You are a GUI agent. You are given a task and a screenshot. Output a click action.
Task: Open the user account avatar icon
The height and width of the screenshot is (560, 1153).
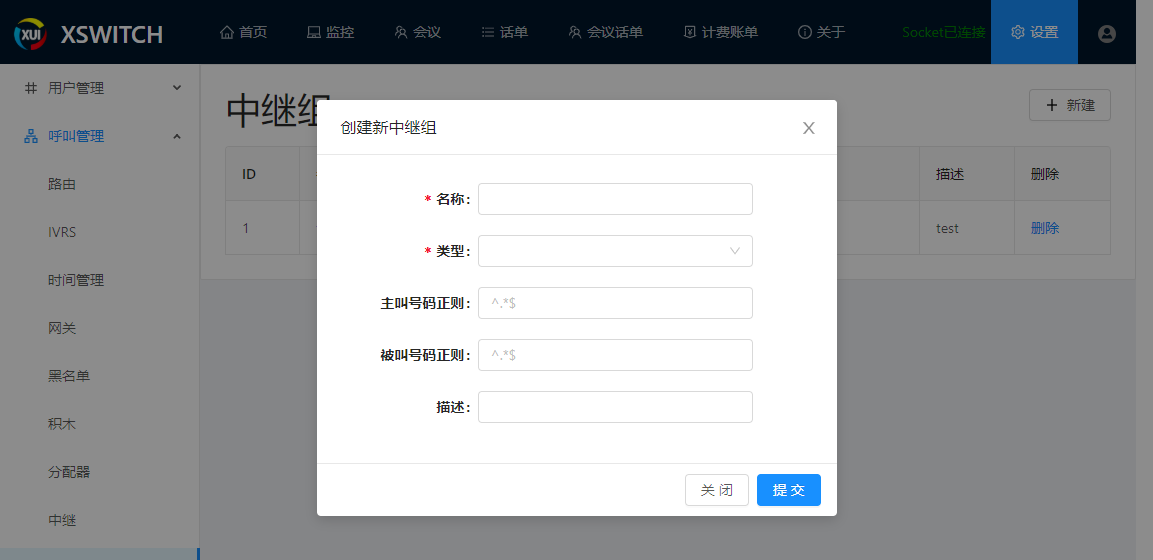(1107, 33)
